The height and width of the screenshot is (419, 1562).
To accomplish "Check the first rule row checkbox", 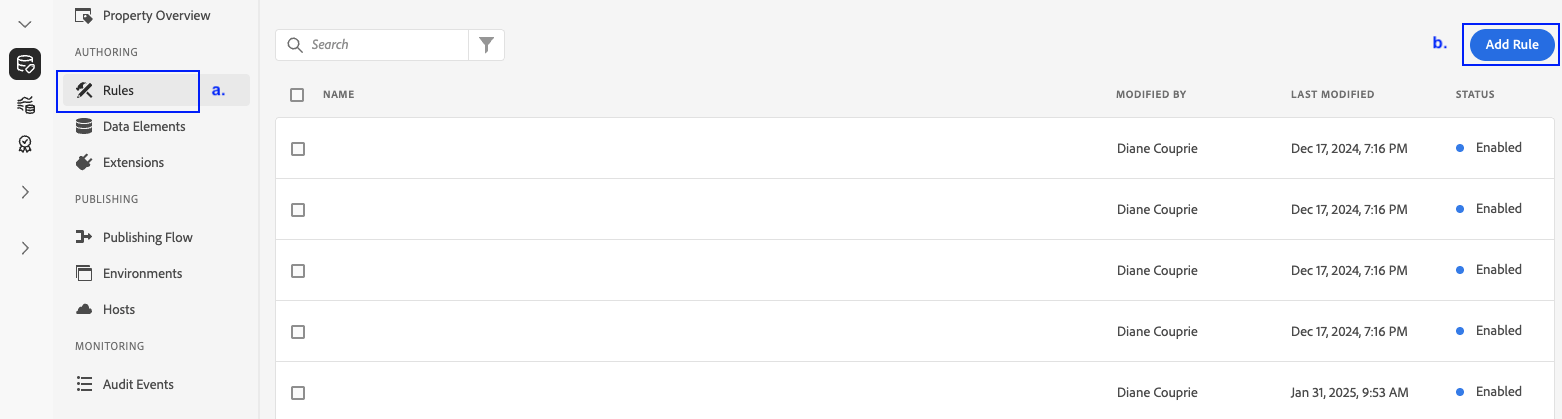I will (x=297, y=149).
